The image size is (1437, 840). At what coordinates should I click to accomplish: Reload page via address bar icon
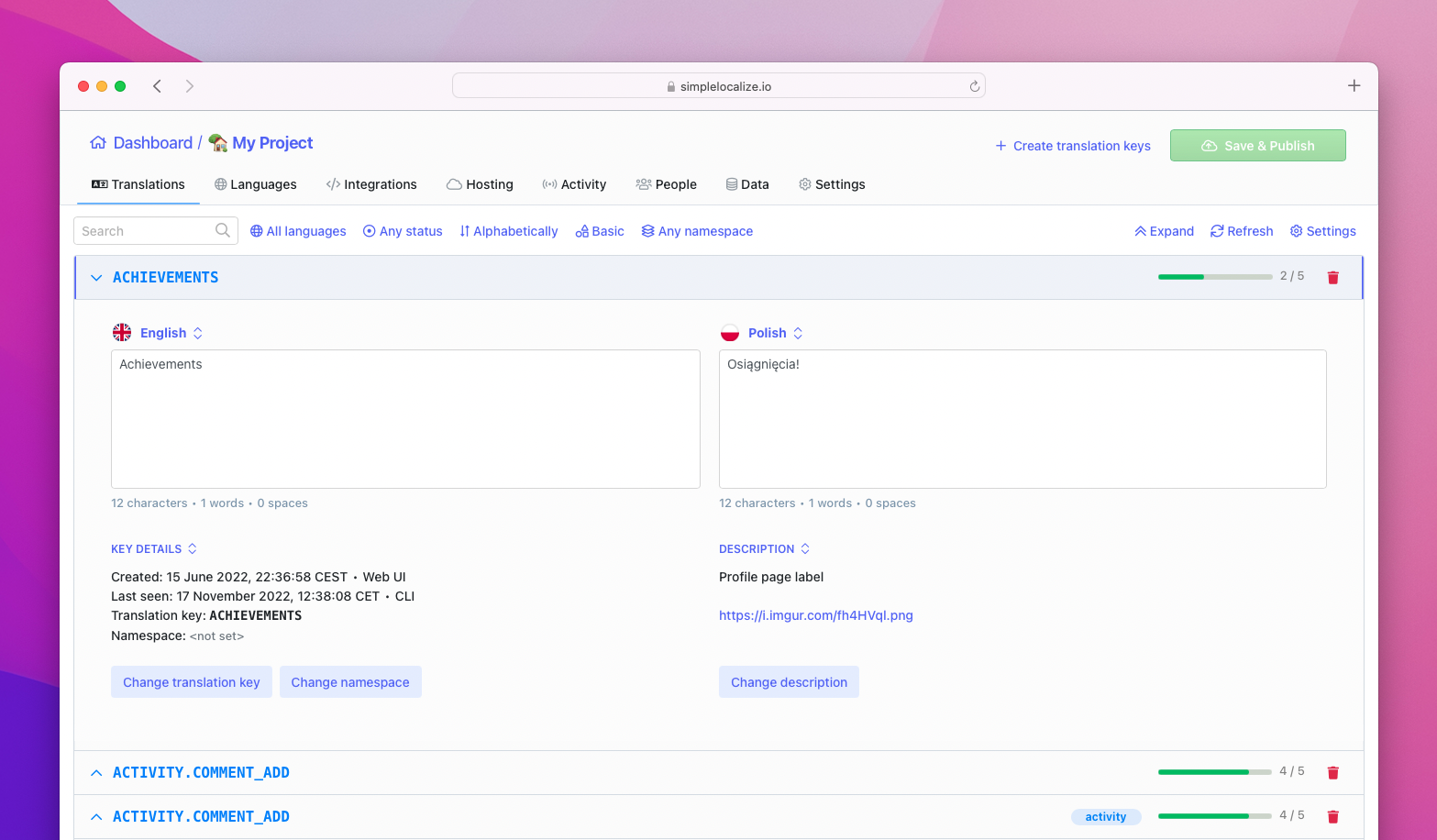tap(974, 86)
